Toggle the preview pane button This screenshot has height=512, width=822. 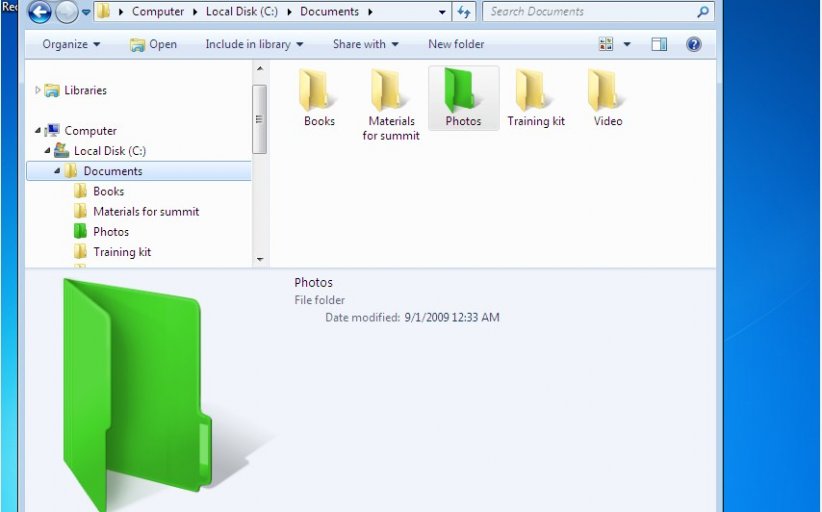tap(659, 44)
